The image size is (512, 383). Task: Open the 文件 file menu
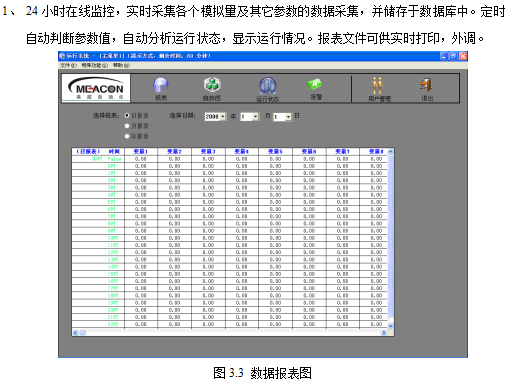pos(68,65)
